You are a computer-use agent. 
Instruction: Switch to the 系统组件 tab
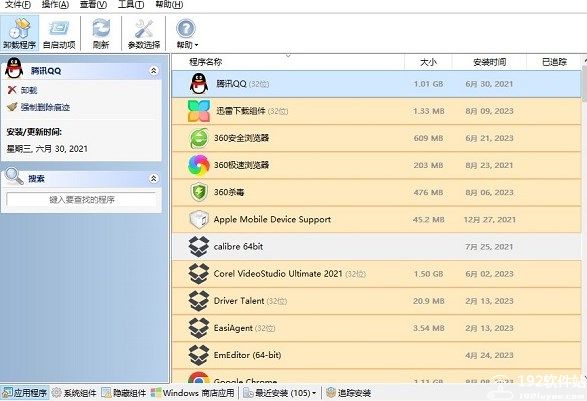[74, 393]
